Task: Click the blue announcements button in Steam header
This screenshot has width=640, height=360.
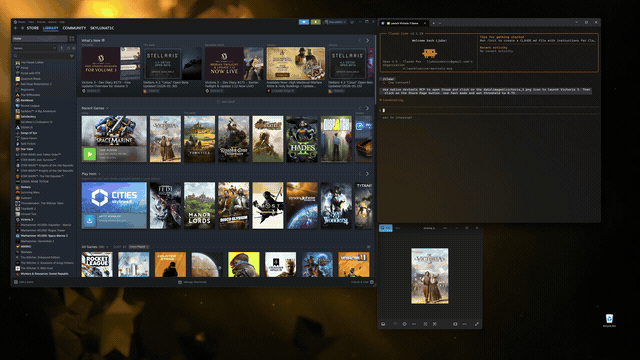Action: coord(304,22)
